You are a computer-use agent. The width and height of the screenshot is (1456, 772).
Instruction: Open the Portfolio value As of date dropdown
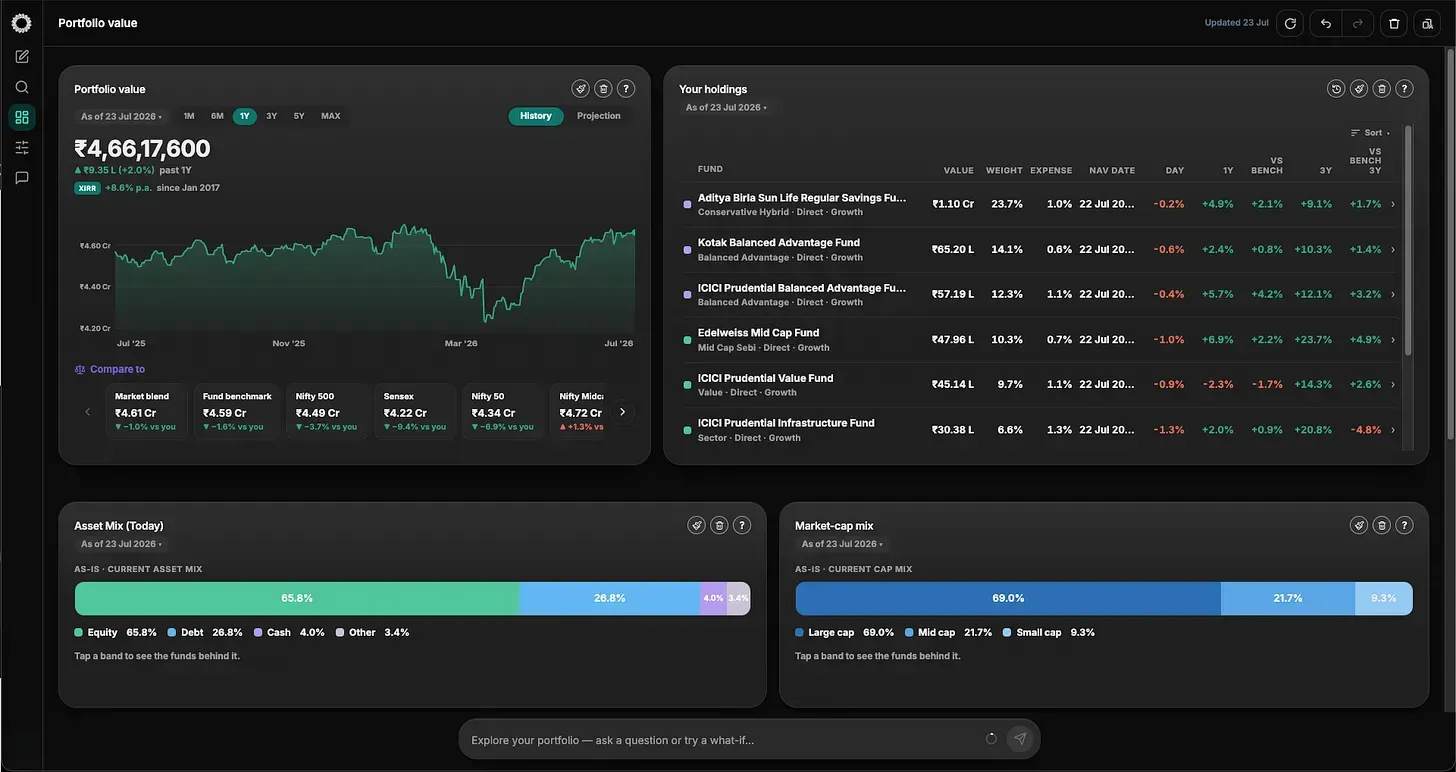pyautogui.click(x=121, y=116)
